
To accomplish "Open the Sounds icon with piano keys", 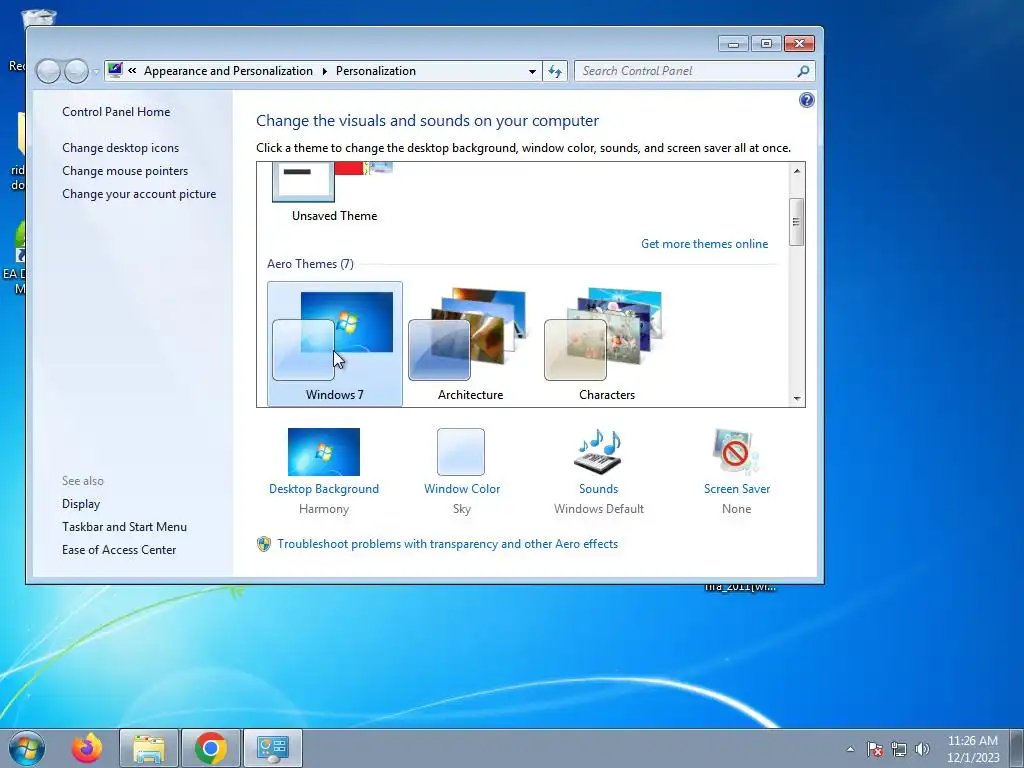I will [x=598, y=452].
